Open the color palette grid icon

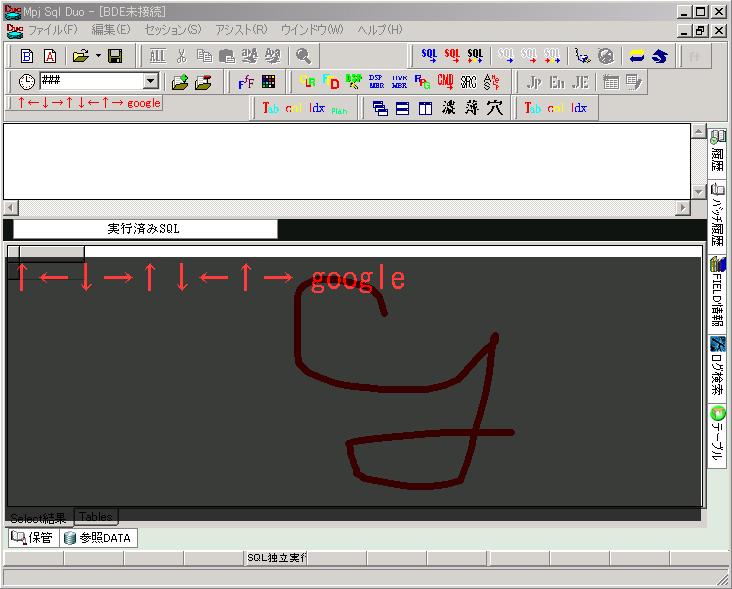[x=268, y=82]
